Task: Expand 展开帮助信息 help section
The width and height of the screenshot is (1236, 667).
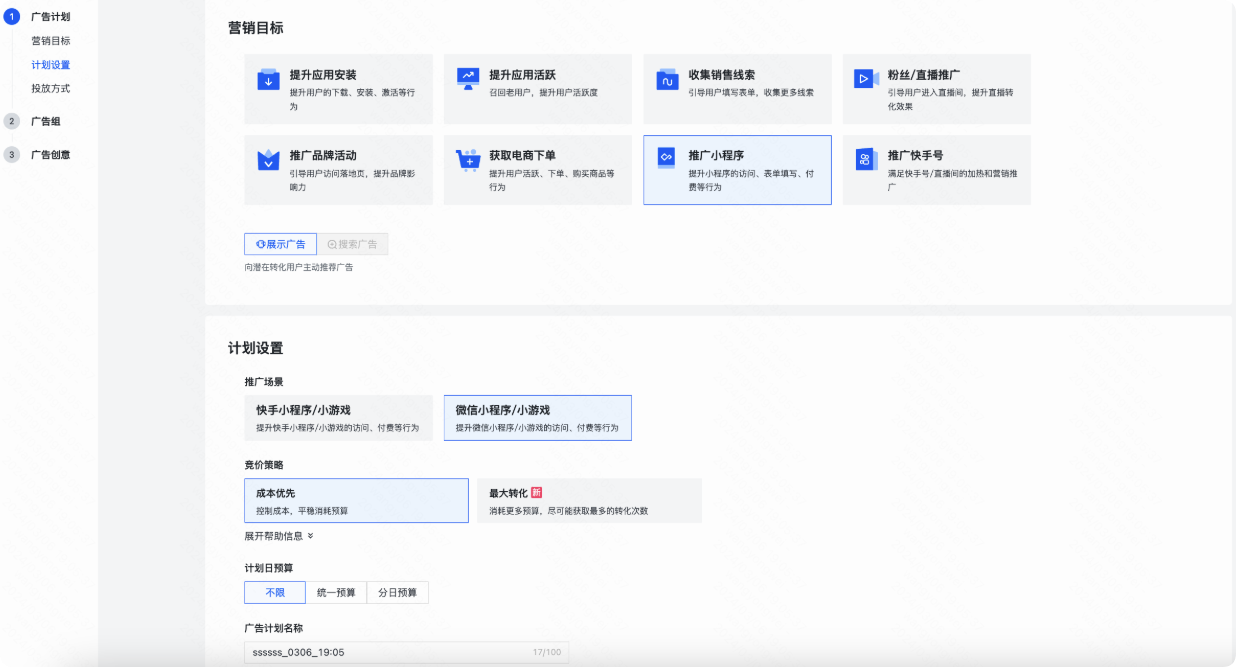Action: coord(279,536)
